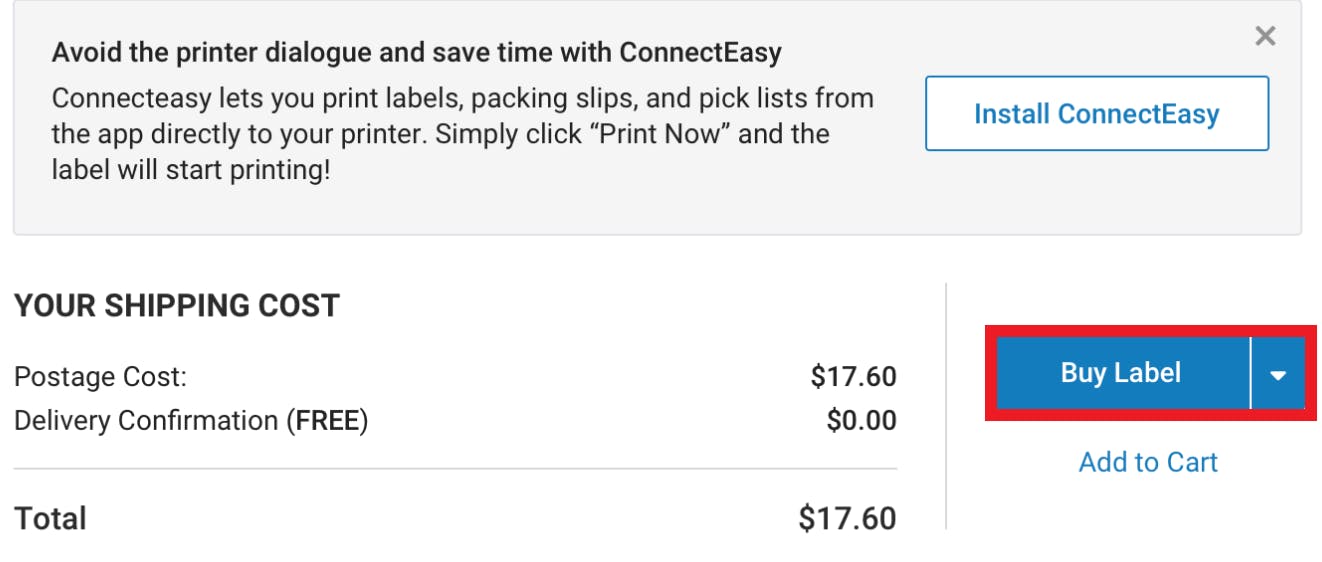Click the YOUR SHIPPING COST heading
Viewport: 1322px width, 562px height.
click(177, 305)
